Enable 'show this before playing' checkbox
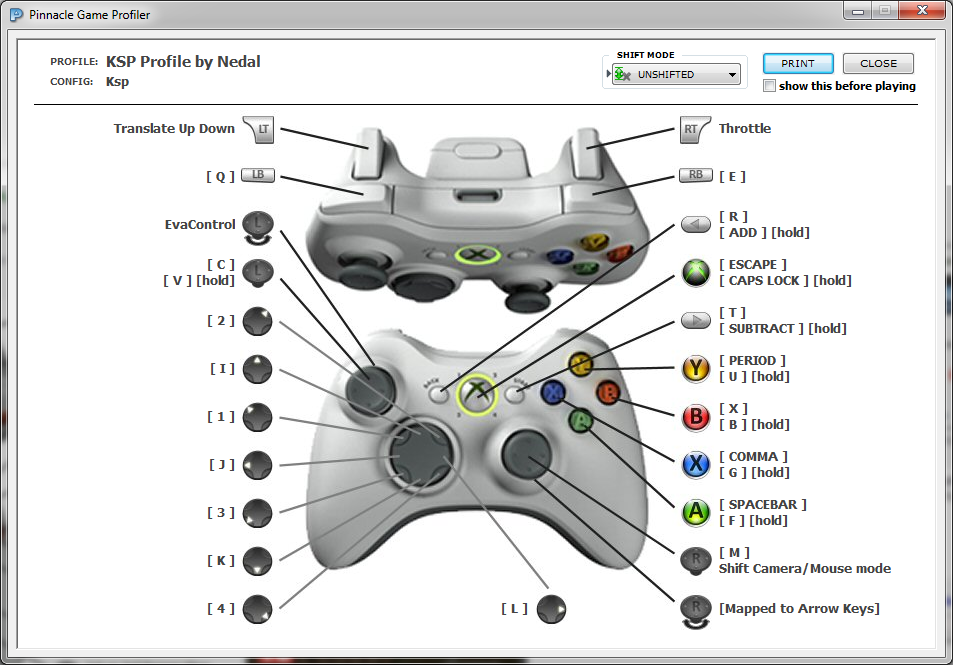 [x=770, y=86]
